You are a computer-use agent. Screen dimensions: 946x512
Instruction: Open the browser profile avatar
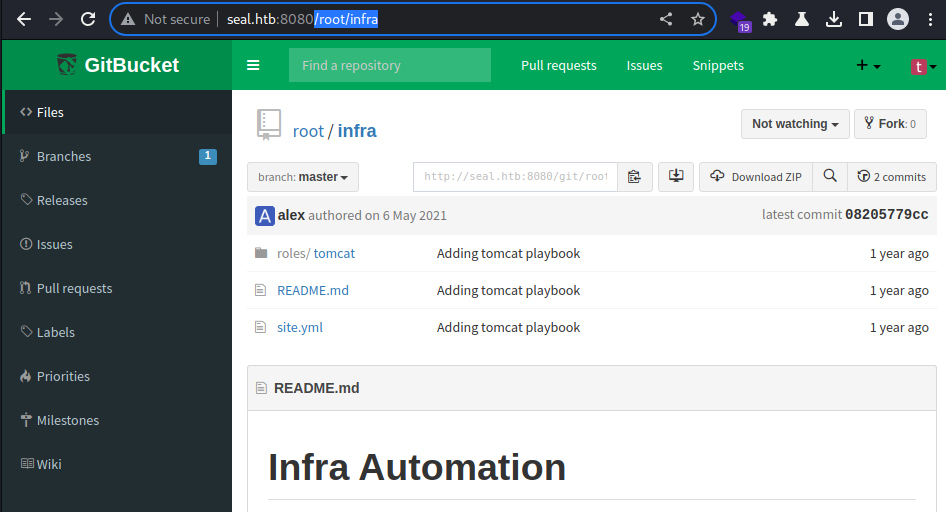click(x=898, y=19)
